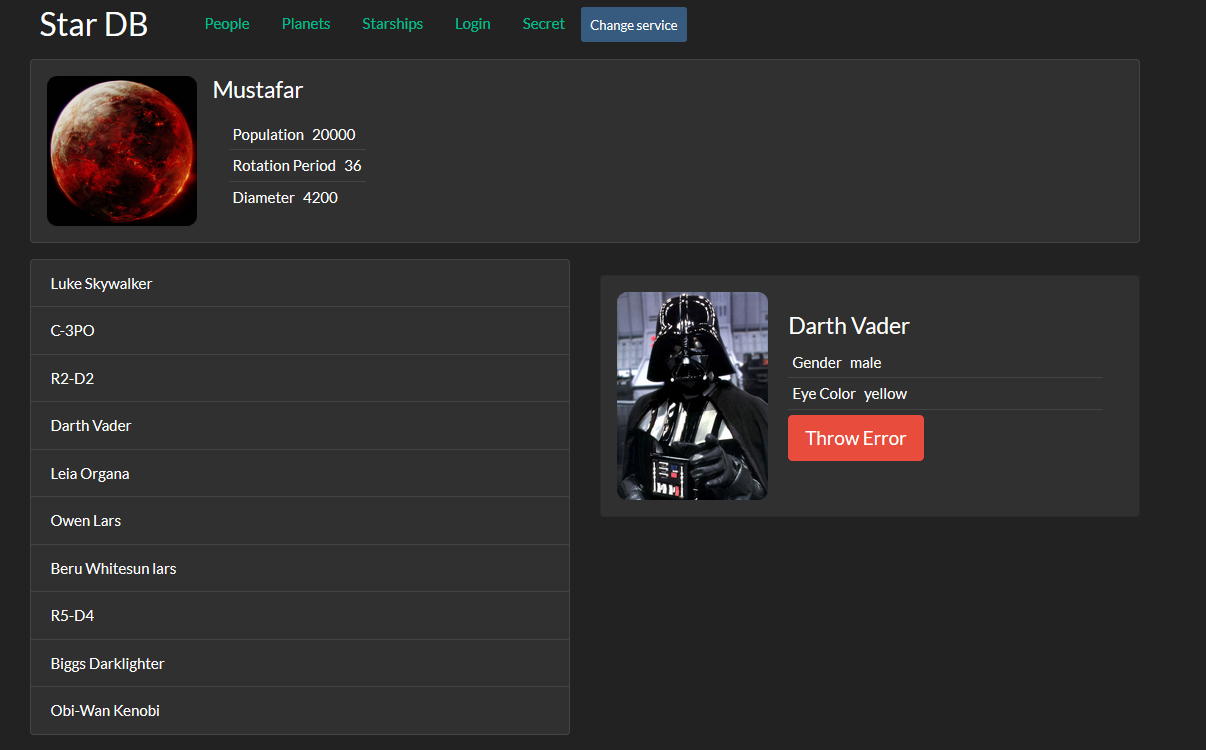Viewport: 1206px width, 750px height.
Task: Open the Planets nav link
Action: [x=306, y=24]
